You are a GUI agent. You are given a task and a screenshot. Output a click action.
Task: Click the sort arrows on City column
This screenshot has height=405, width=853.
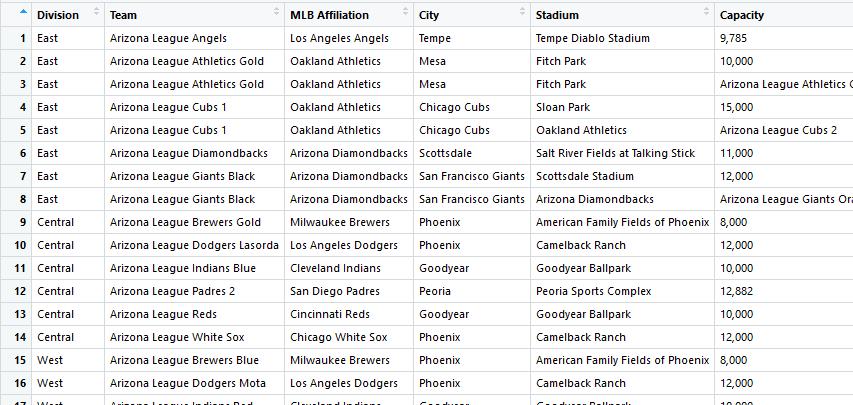coord(522,12)
